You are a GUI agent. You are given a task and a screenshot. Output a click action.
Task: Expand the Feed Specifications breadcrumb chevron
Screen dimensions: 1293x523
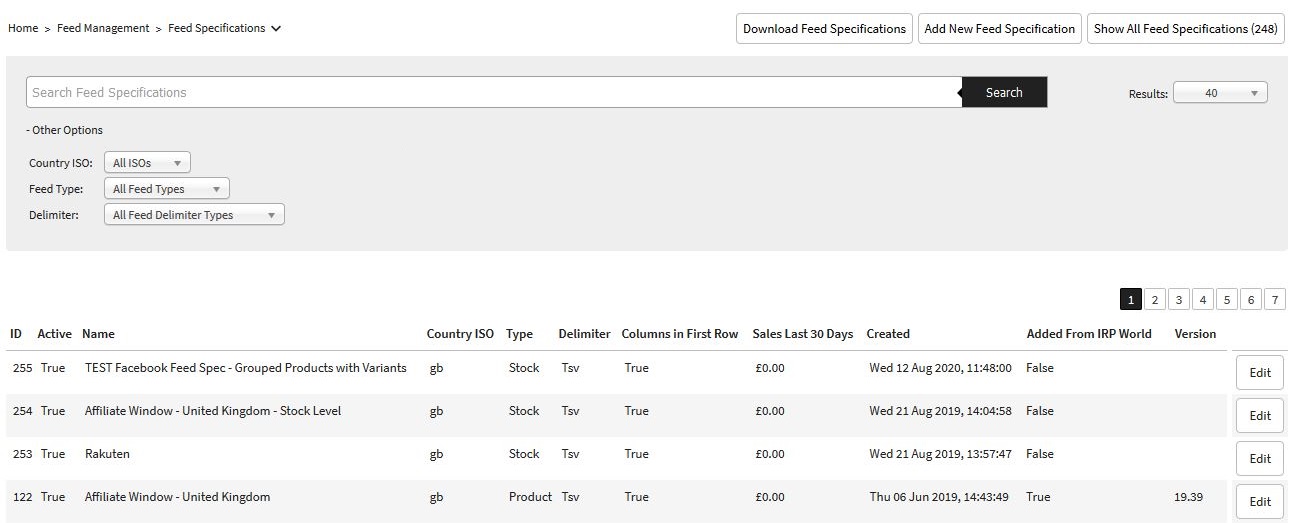276,28
